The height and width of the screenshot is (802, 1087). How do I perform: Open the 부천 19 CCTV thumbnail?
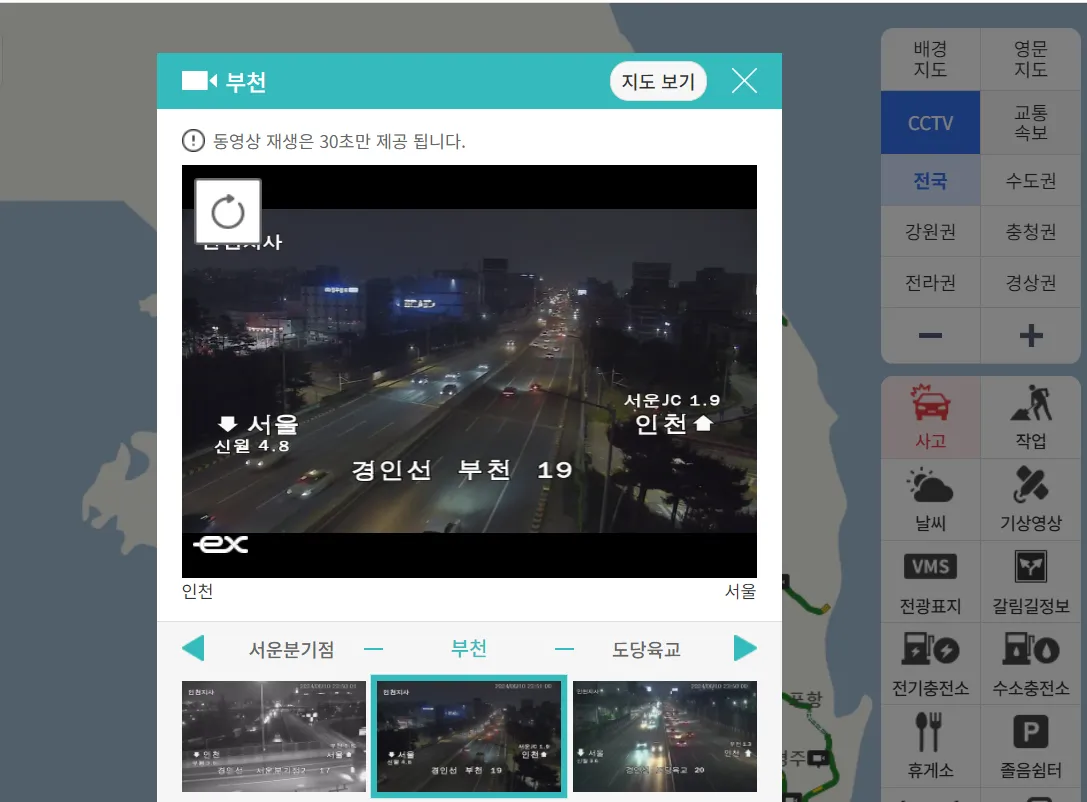click(469, 736)
